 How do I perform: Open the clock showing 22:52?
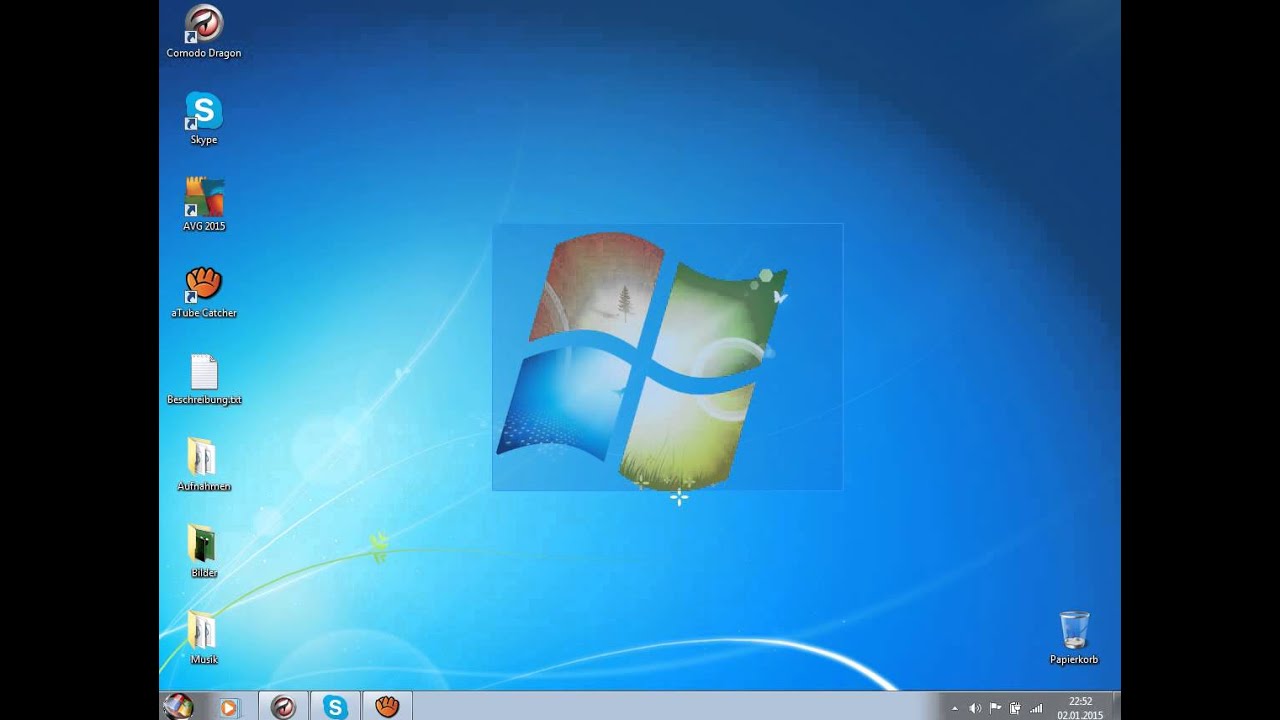click(x=1080, y=708)
